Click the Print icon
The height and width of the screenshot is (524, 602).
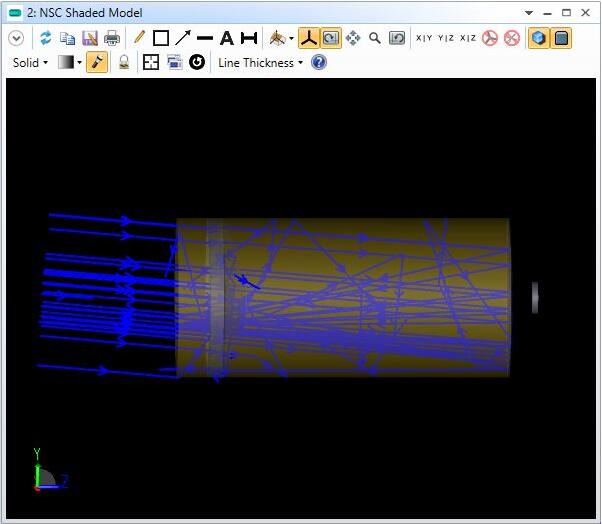(112, 38)
